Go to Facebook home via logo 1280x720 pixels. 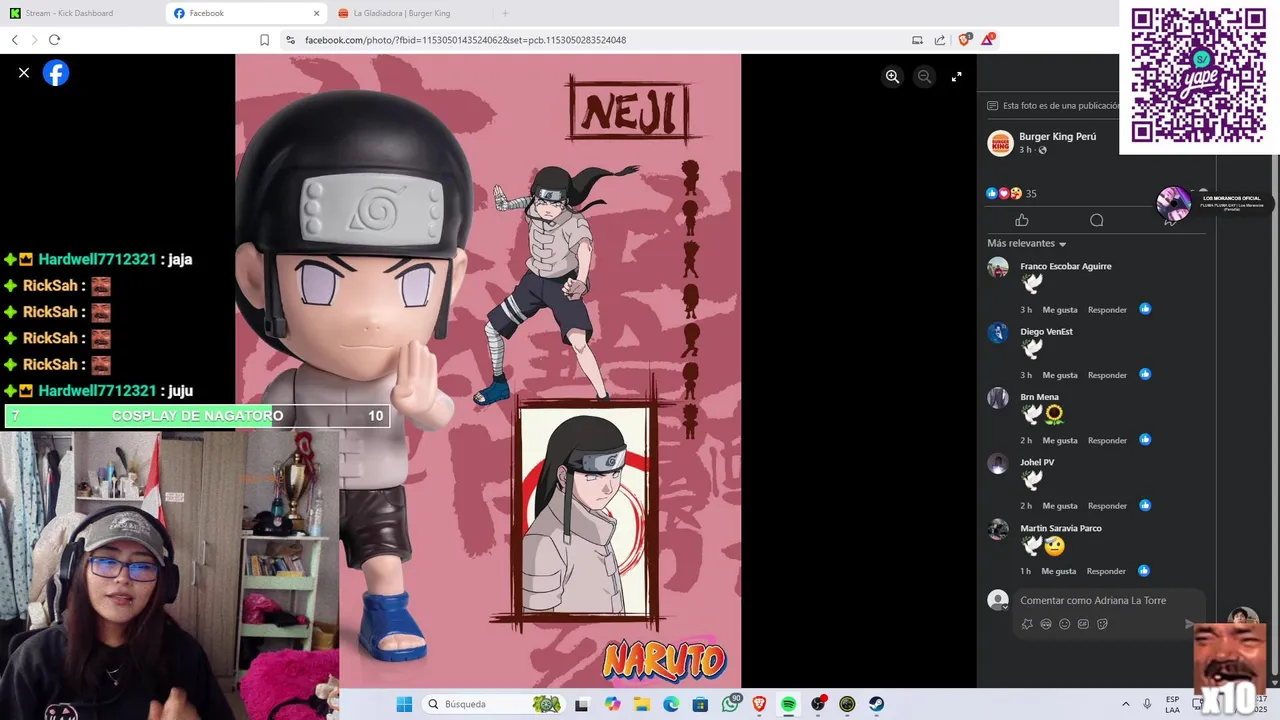tap(56, 73)
